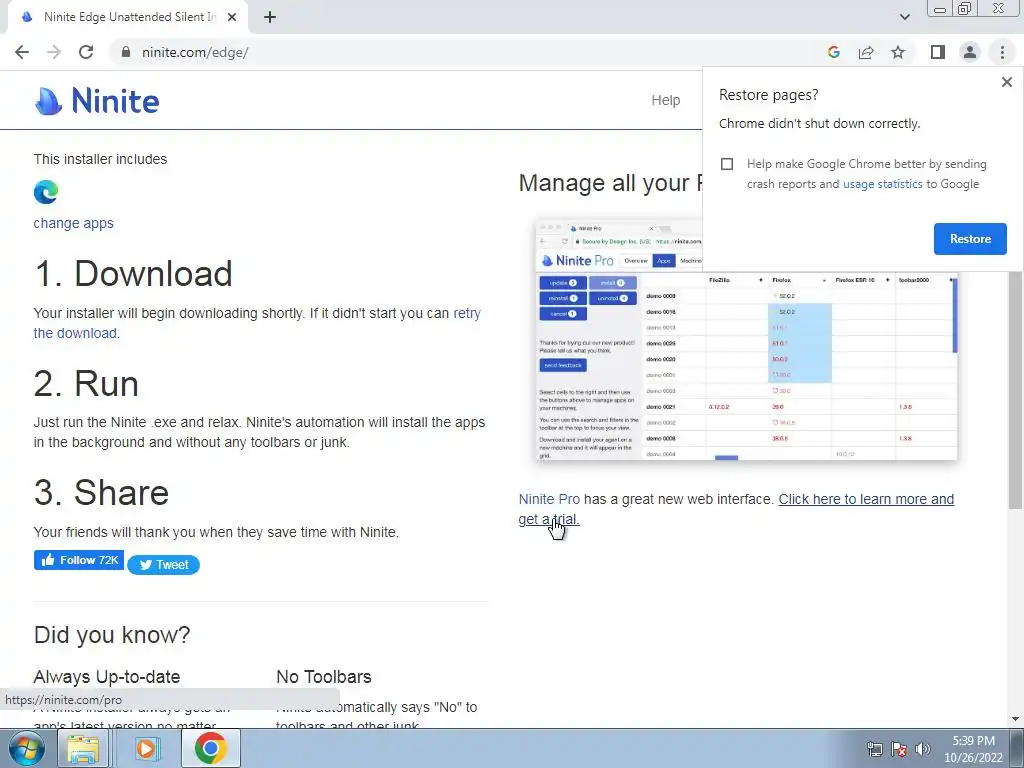Open the Chrome profile menu

(x=970, y=52)
